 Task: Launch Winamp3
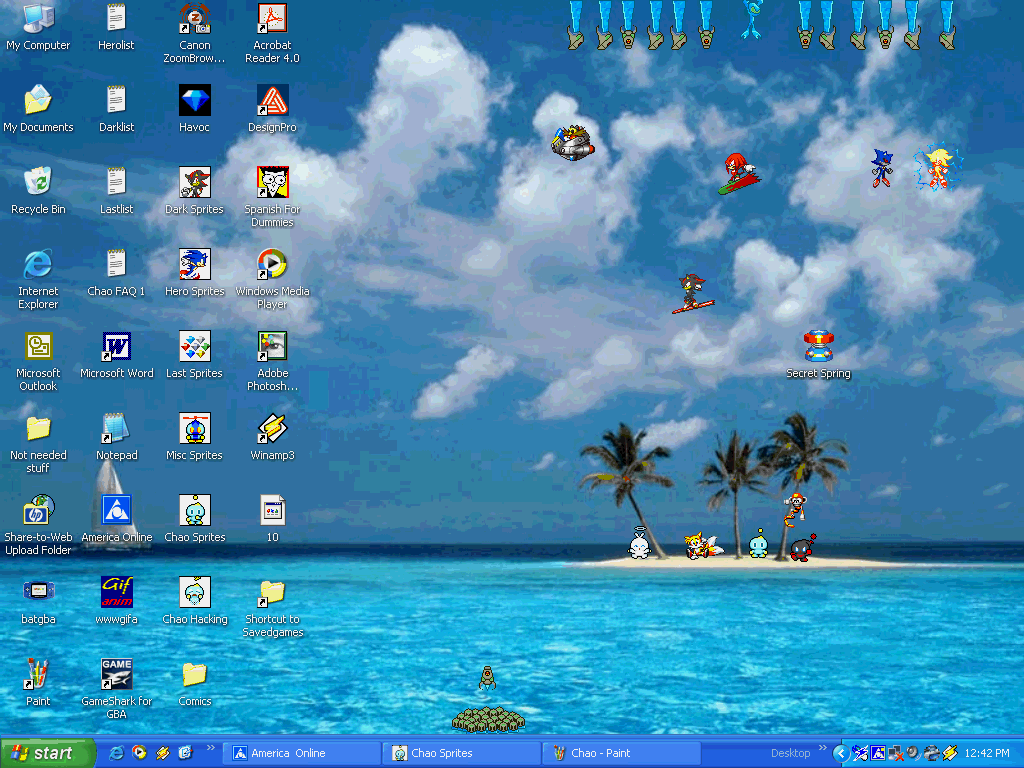click(271, 430)
